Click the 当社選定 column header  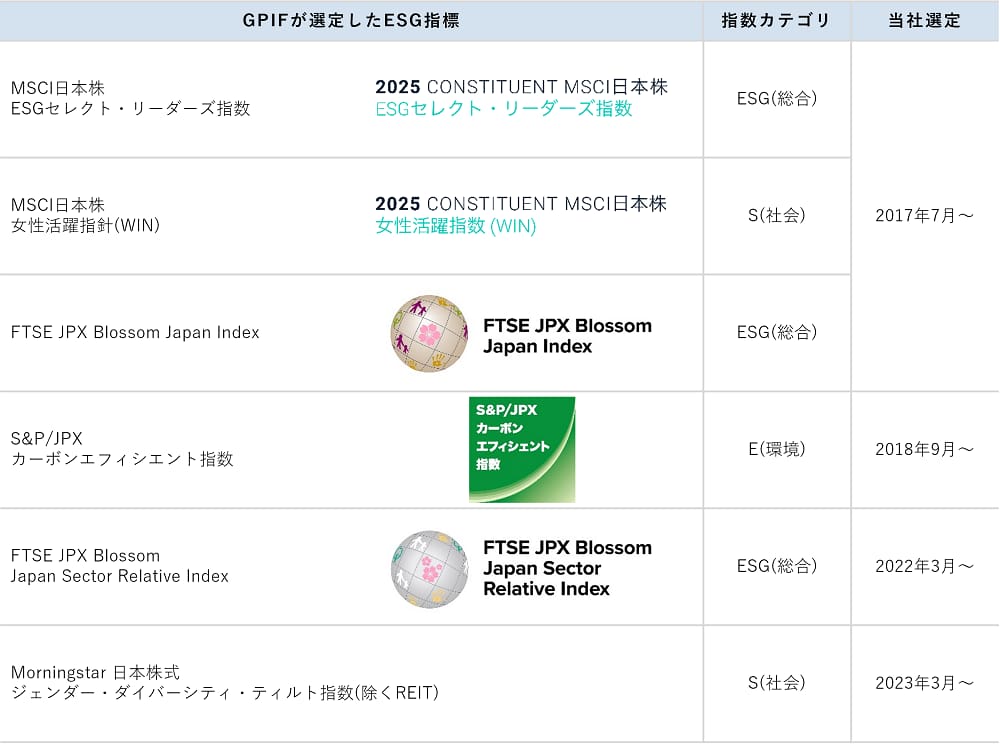click(x=924, y=21)
